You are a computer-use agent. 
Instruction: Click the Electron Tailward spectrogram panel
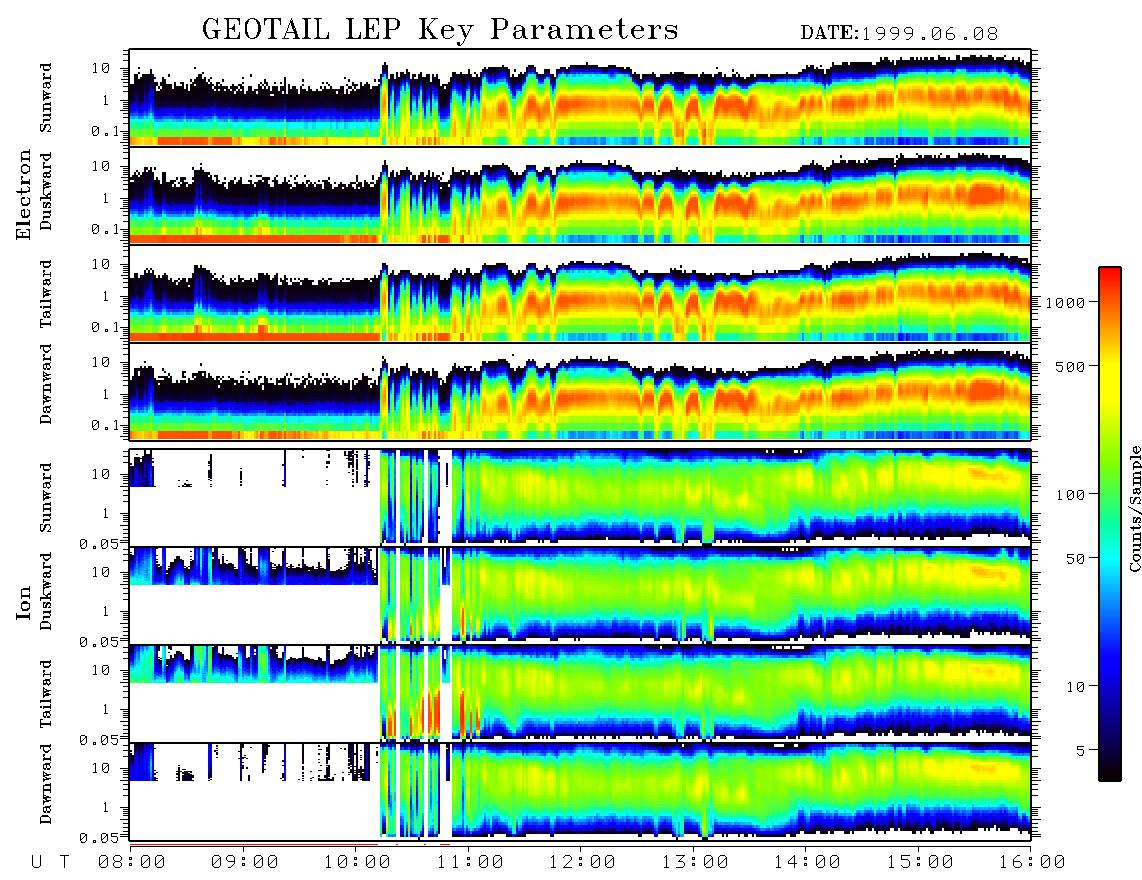pyautogui.click(x=580, y=294)
